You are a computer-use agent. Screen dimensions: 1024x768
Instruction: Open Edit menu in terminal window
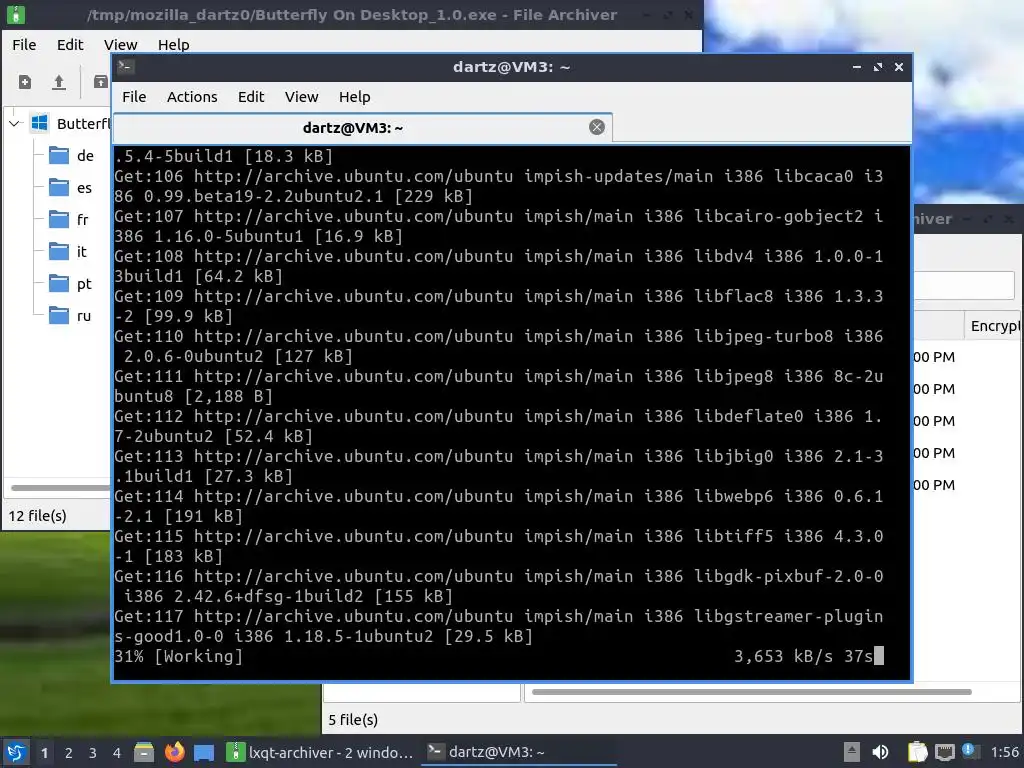coord(251,97)
